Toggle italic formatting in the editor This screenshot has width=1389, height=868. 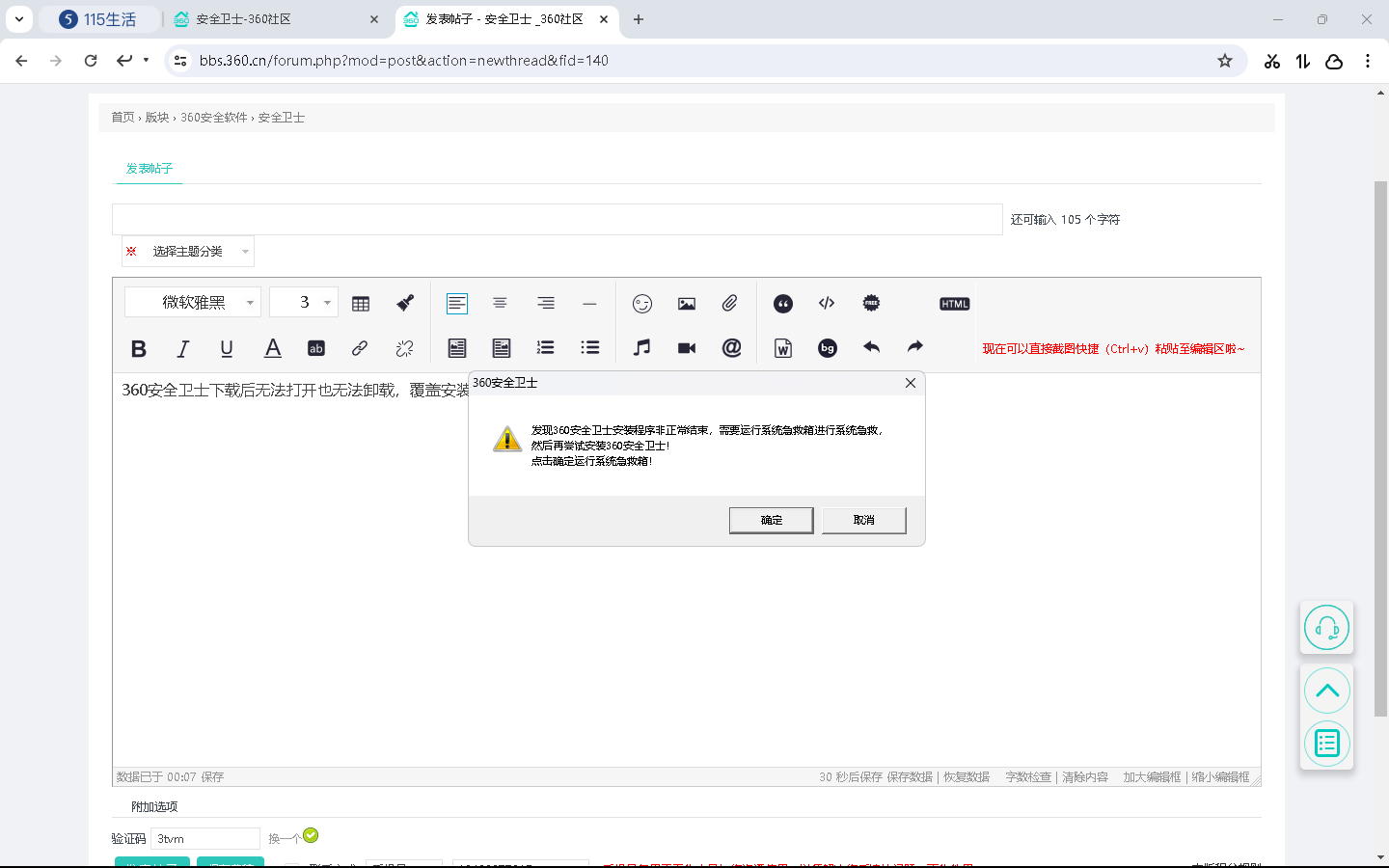click(x=182, y=348)
